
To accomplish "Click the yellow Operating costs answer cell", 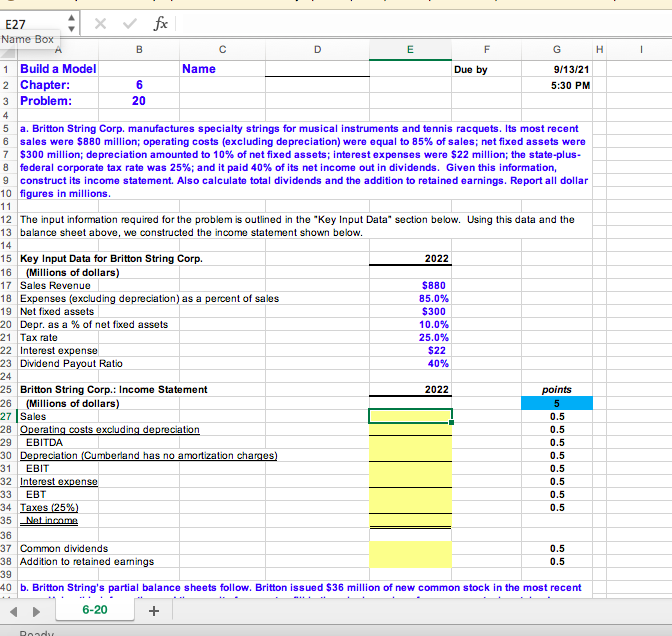I will tap(410, 429).
